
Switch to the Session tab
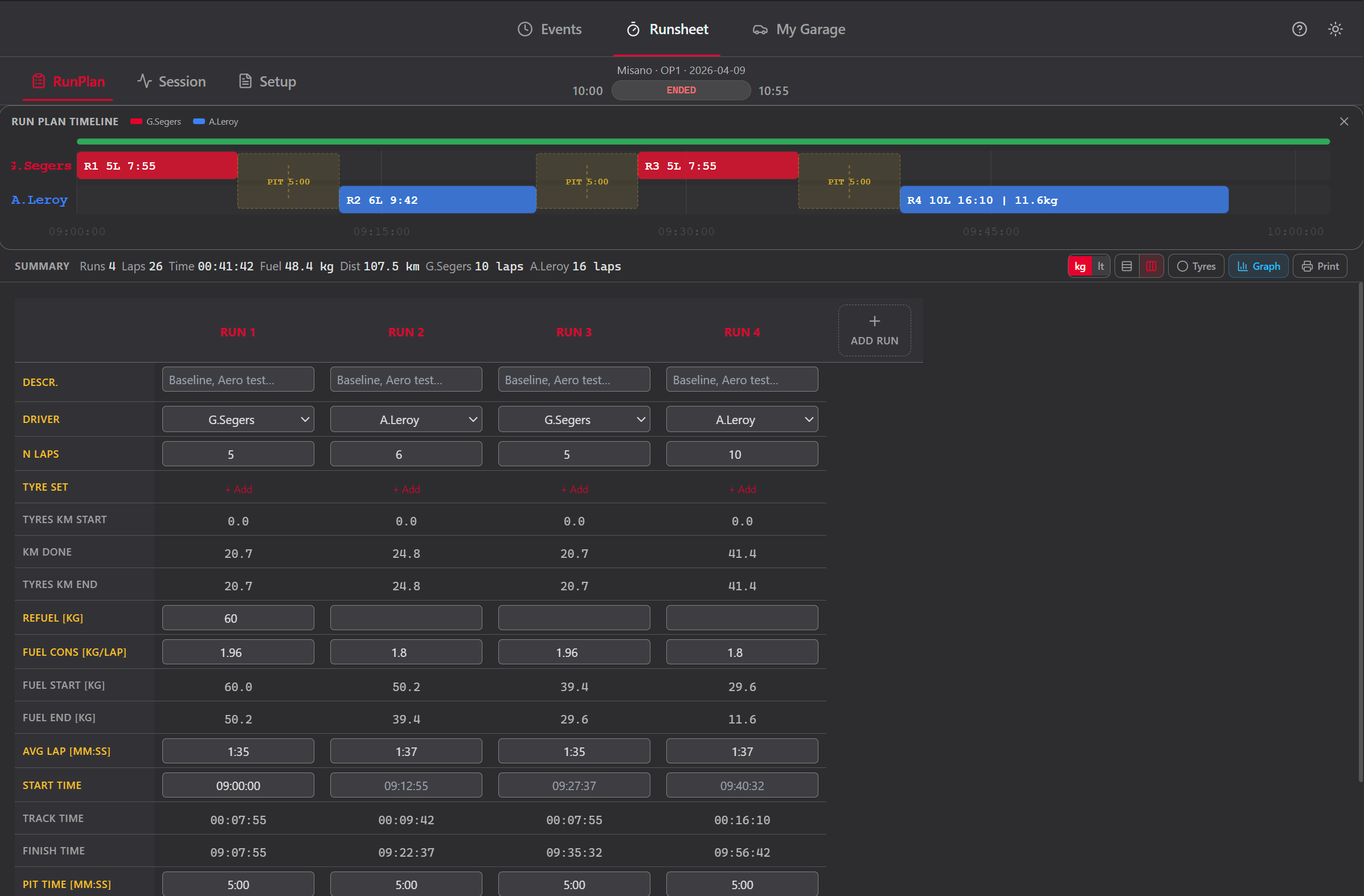171,81
